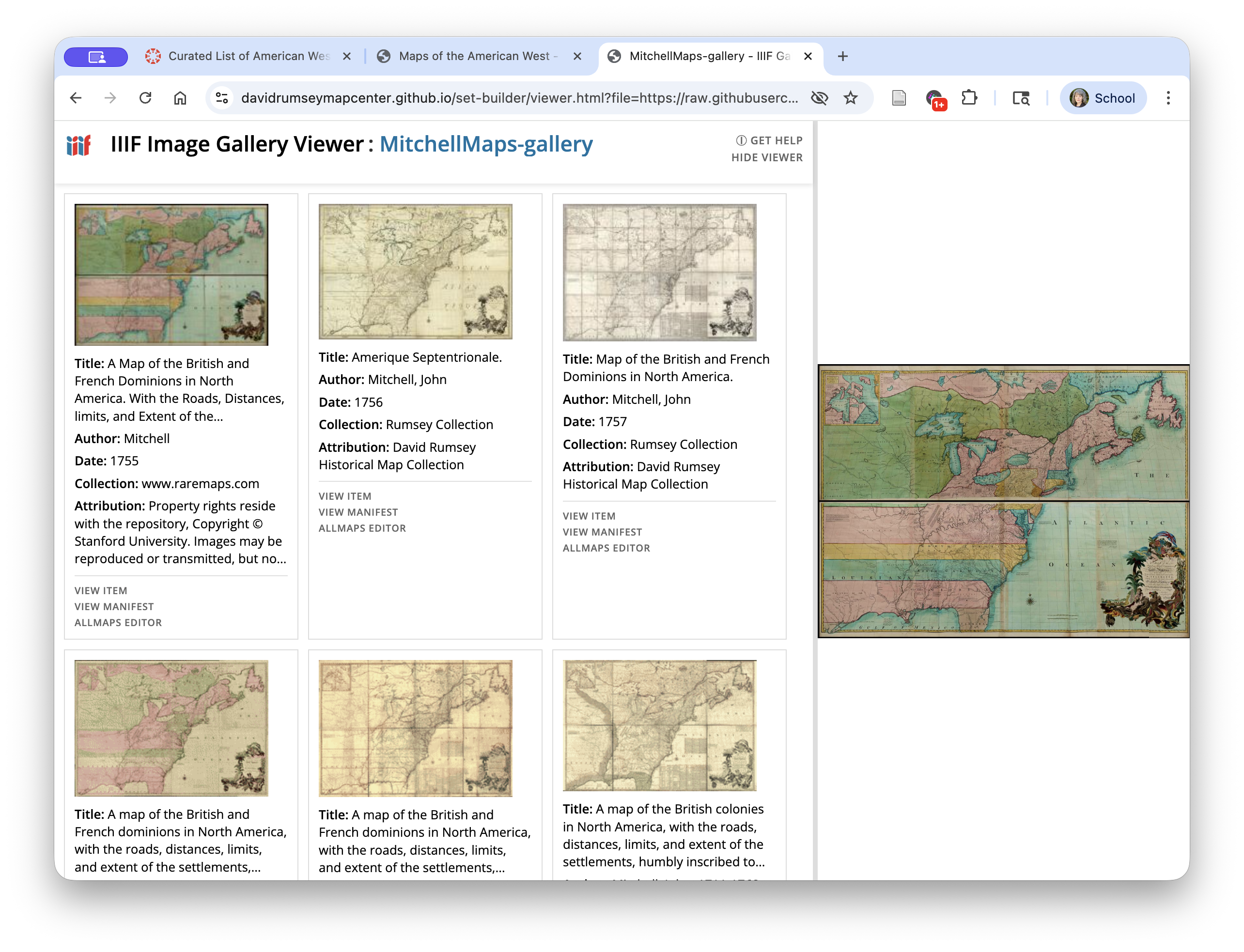Image resolution: width=1244 pixels, height=952 pixels.
Task: Open VIEW MANIFEST under Amerique Septentrionale
Action: coord(358,512)
